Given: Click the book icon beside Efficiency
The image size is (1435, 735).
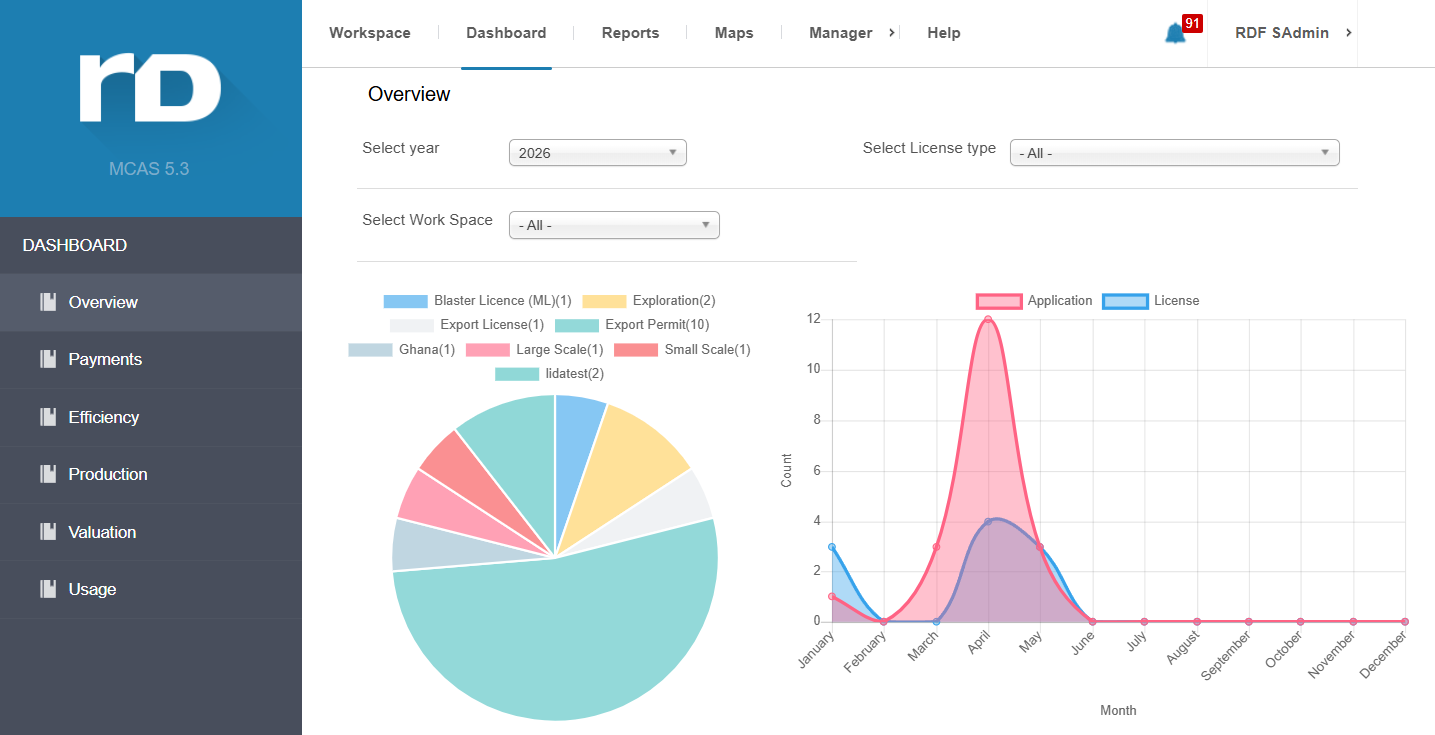Looking at the screenshot, I should click(47, 417).
